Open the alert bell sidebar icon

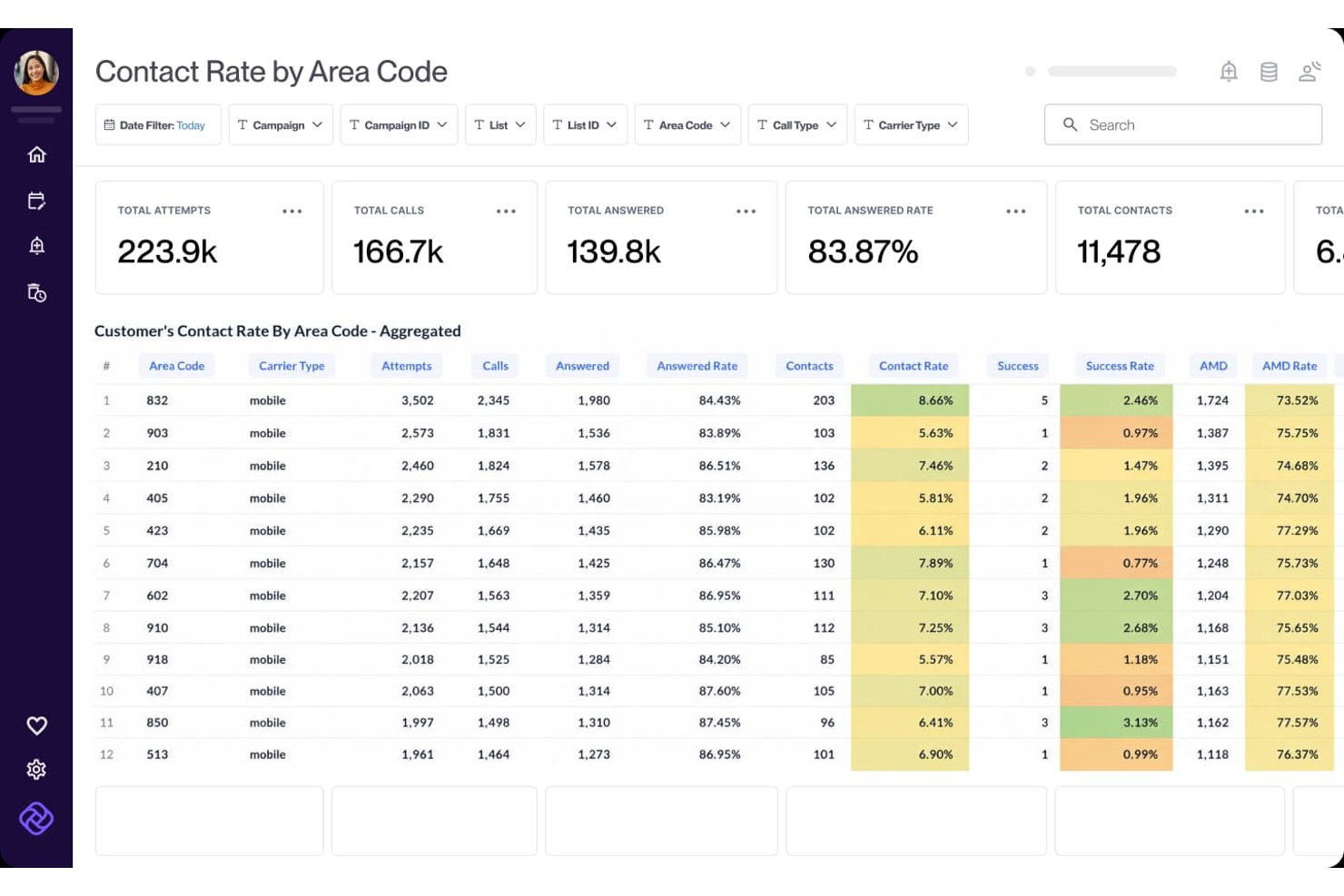click(36, 246)
